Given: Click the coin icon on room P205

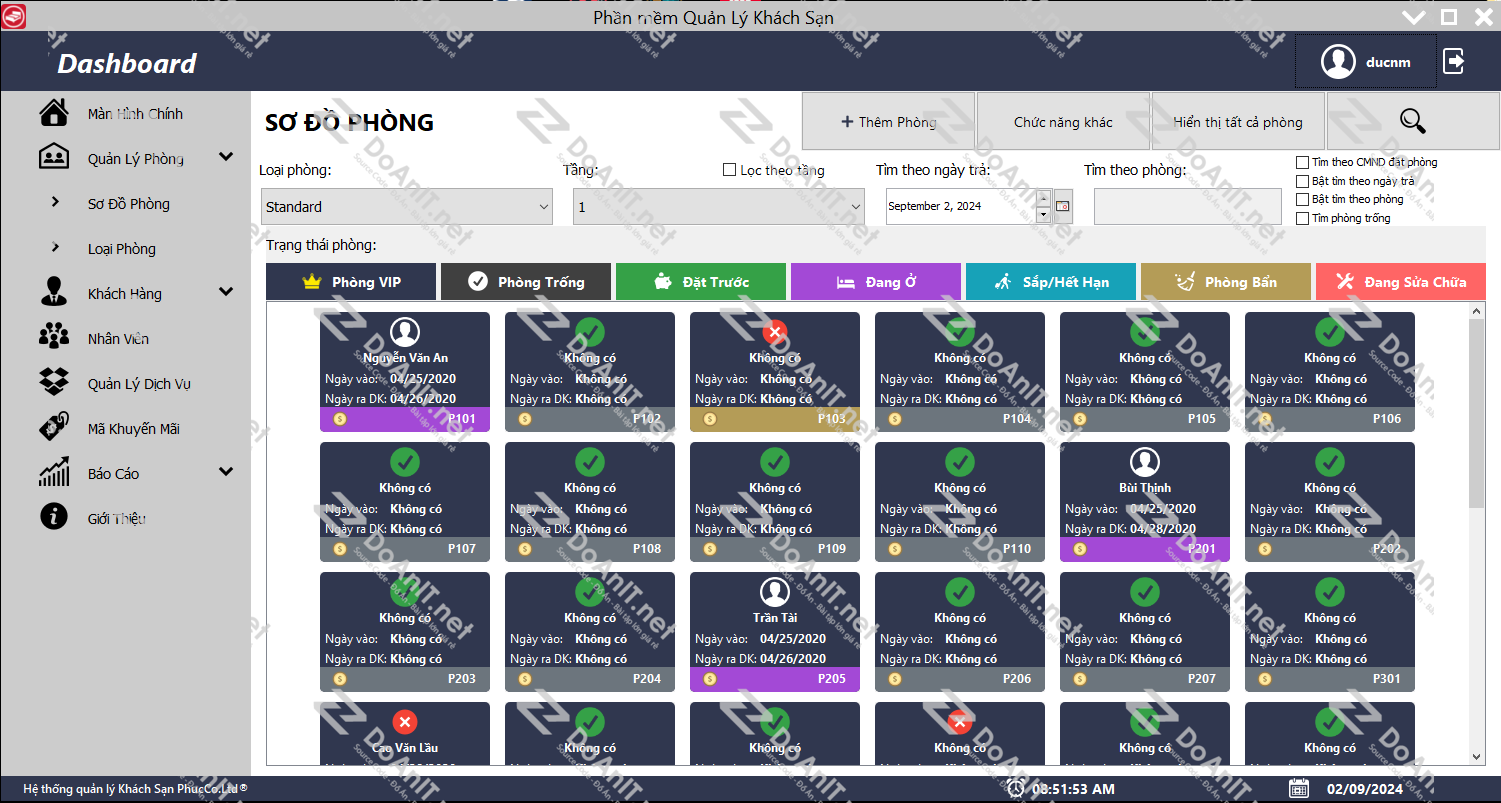Looking at the screenshot, I should tap(710, 679).
